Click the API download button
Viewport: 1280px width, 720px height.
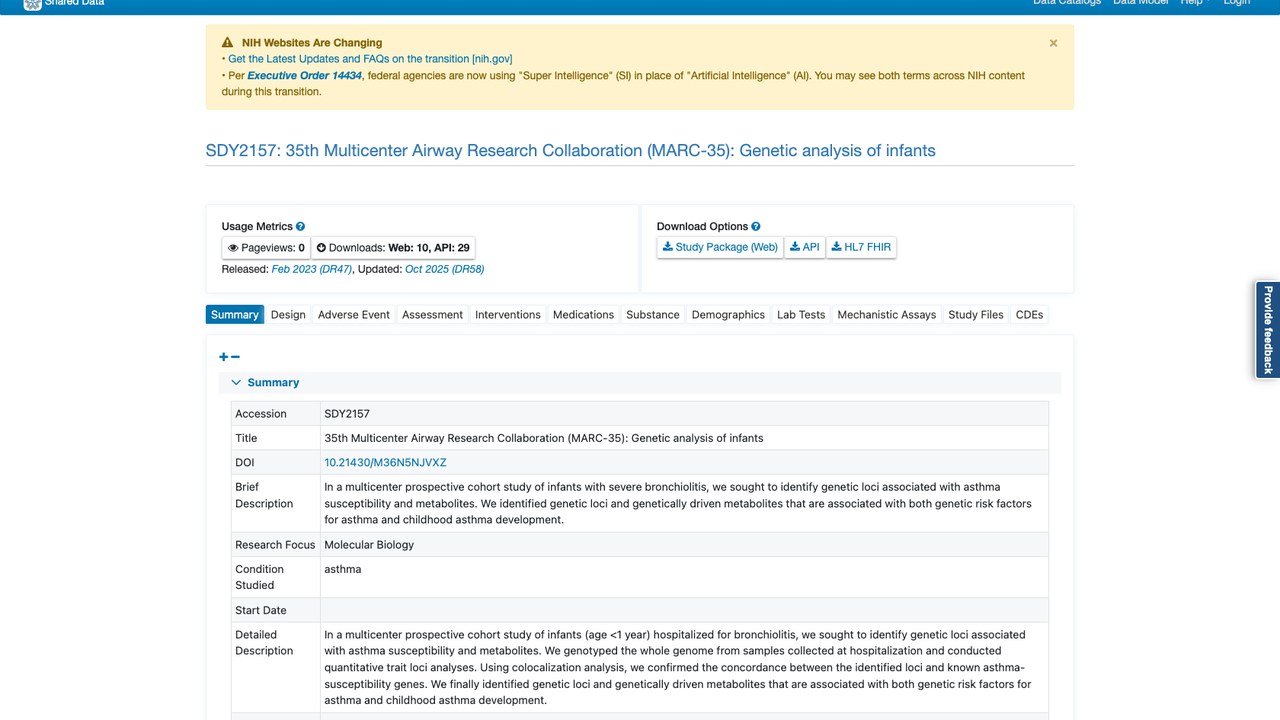tap(804, 247)
